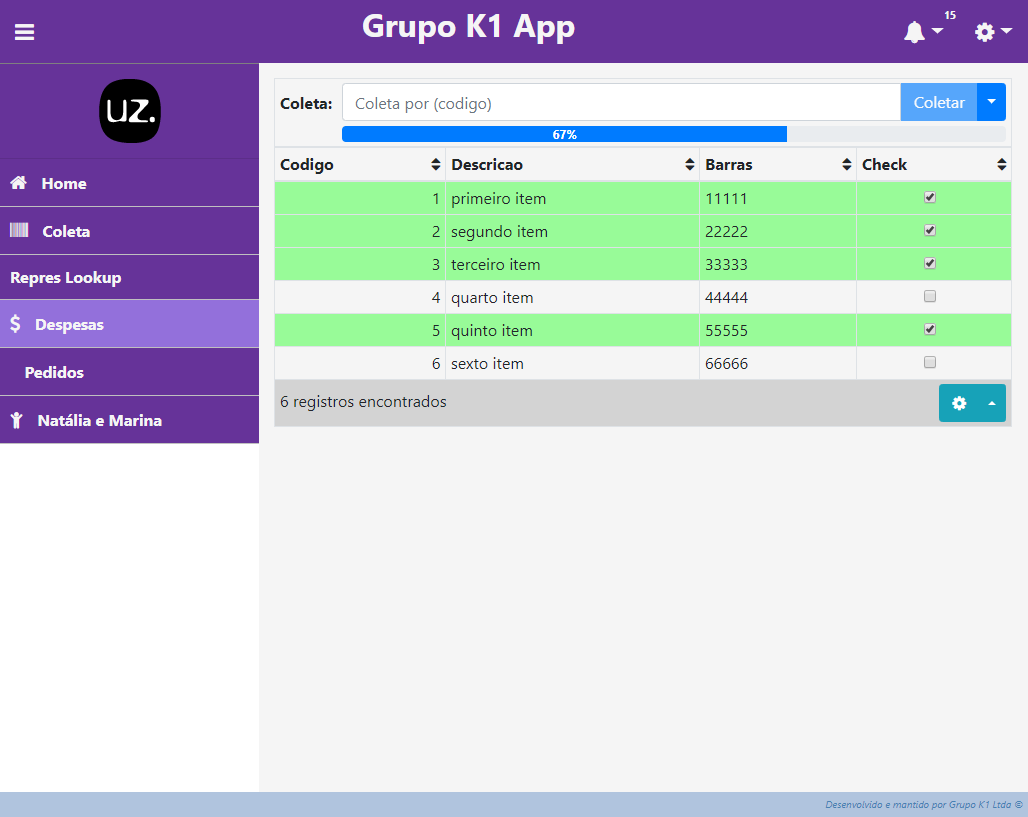Expand the footer caret-up dropdown

[992, 403]
